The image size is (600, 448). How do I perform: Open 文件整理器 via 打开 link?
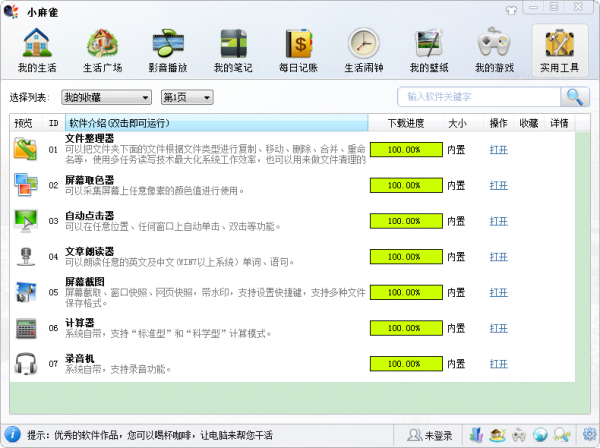point(499,150)
